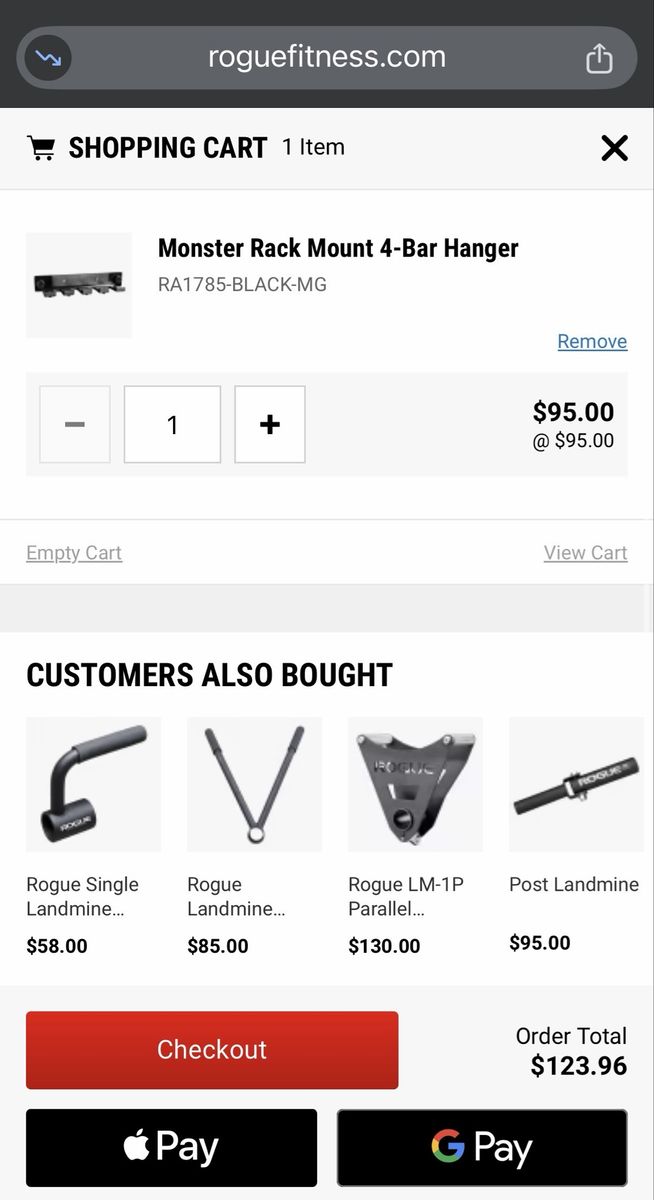Pay using the Apple Pay button

click(x=171, y=1147)
